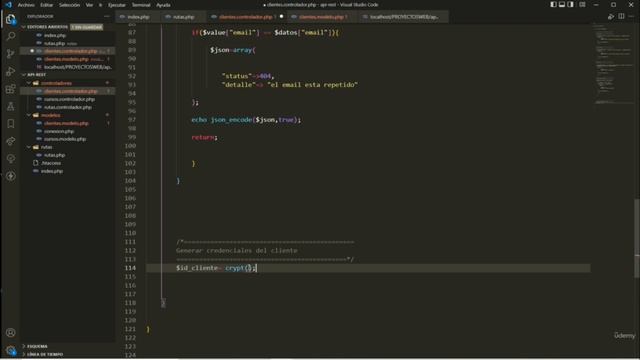
Task: Open rutas.controlador.php in controladores folder
Action: point(67,107)
